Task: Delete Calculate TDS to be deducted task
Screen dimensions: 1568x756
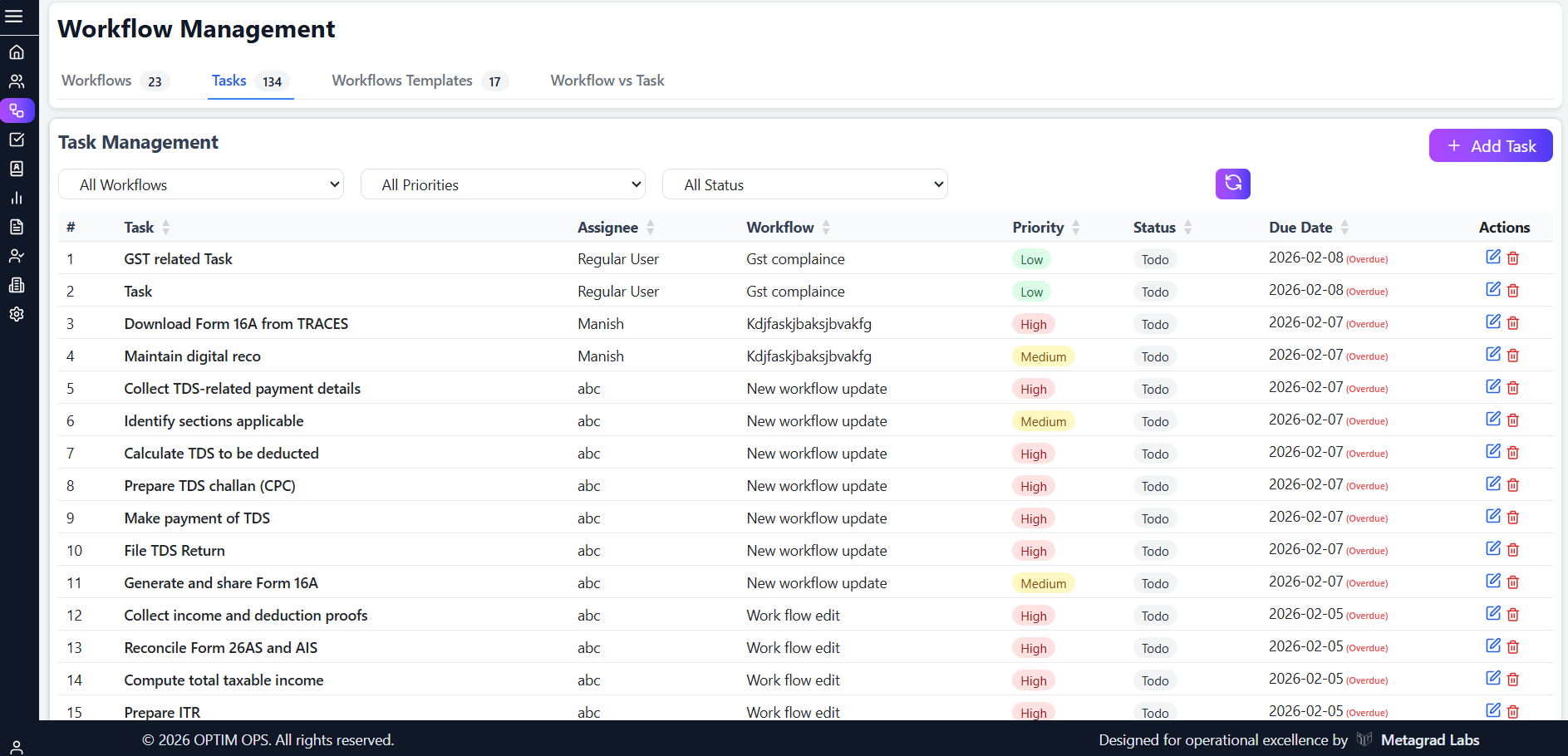Action: pyautogui.click(x=1513, y=453)
